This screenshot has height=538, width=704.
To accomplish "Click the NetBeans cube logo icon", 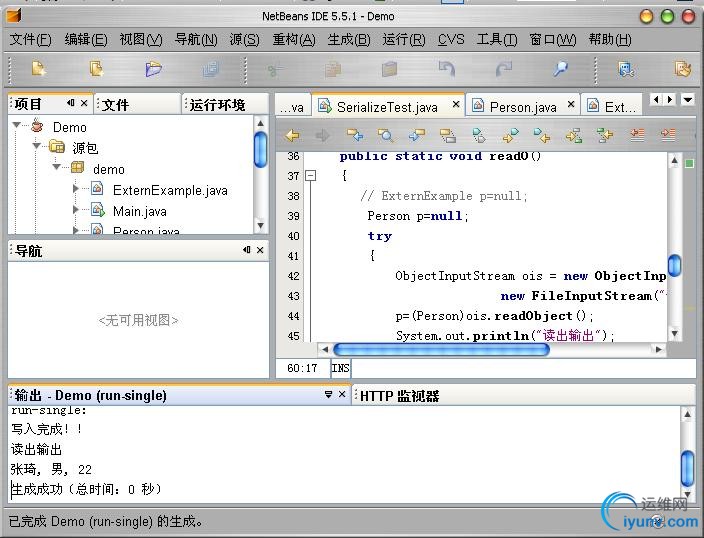I will [x=14, y=16].
